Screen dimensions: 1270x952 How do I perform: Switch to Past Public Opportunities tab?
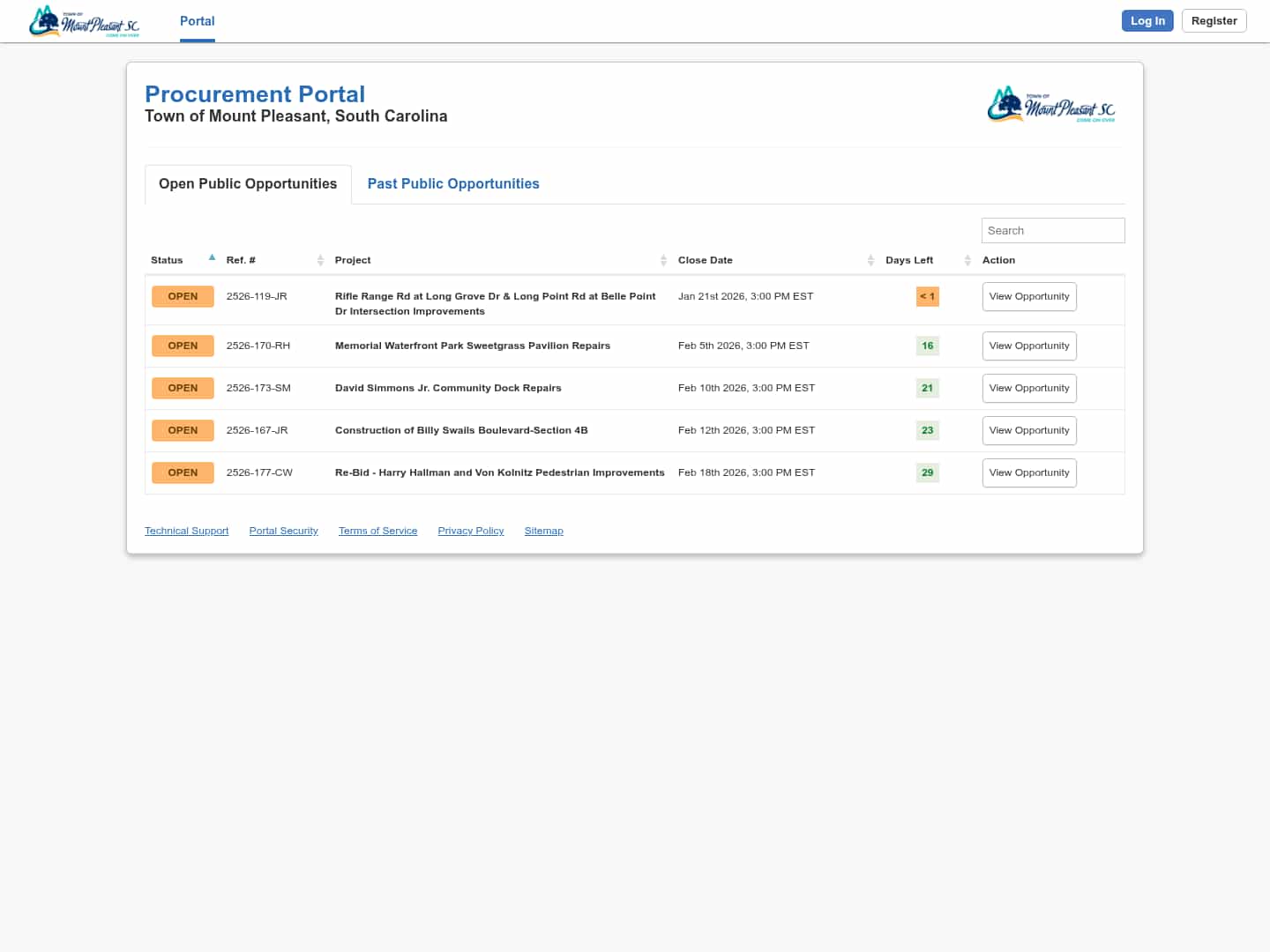452,184
